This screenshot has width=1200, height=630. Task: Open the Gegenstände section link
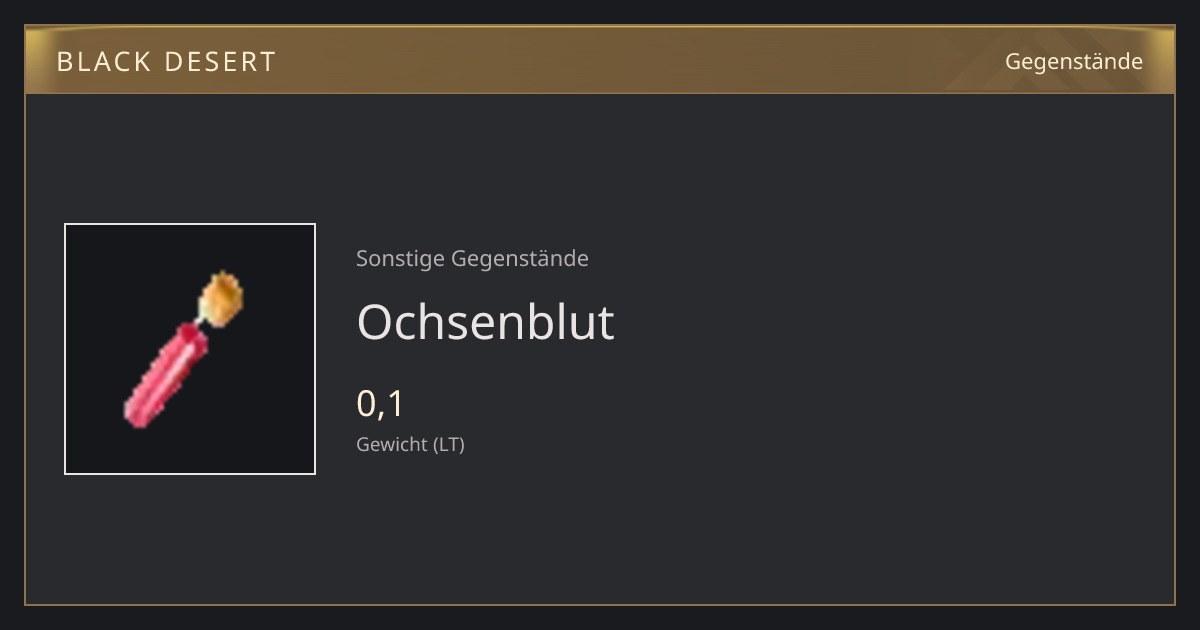point(1074,62)
